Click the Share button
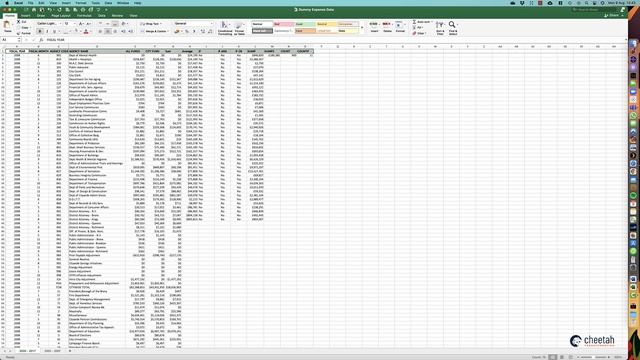 [612, 16]
